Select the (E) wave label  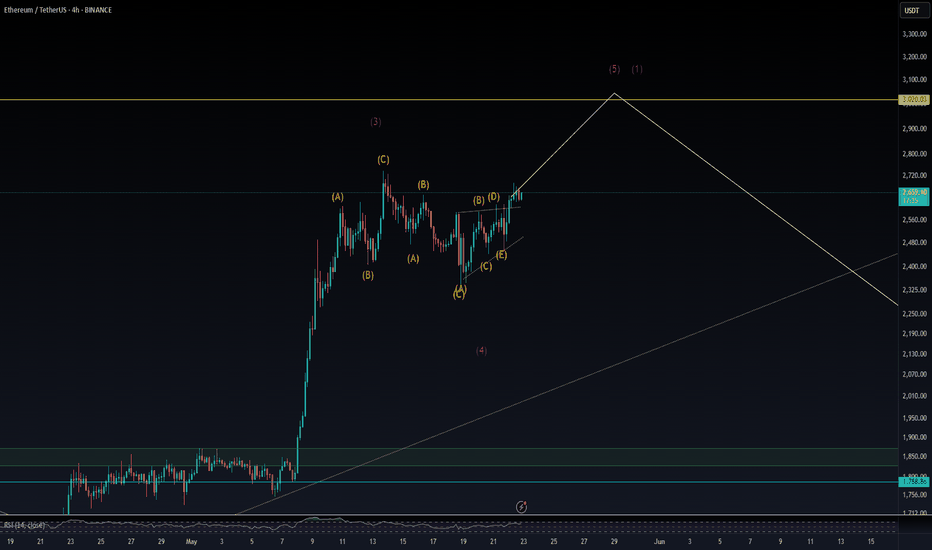(502, 255)
